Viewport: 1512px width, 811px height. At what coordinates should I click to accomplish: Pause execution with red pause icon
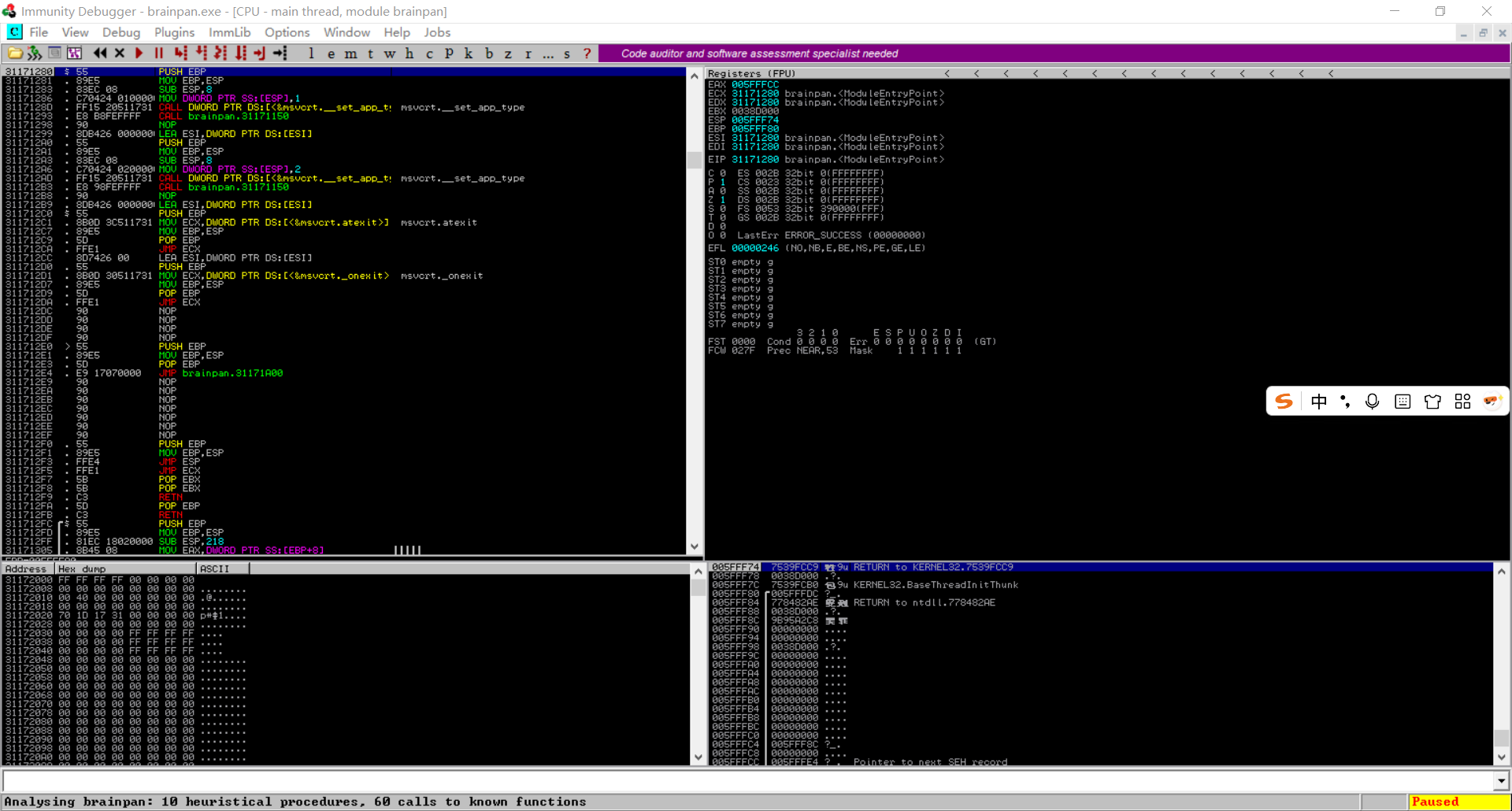coord(159,53)
